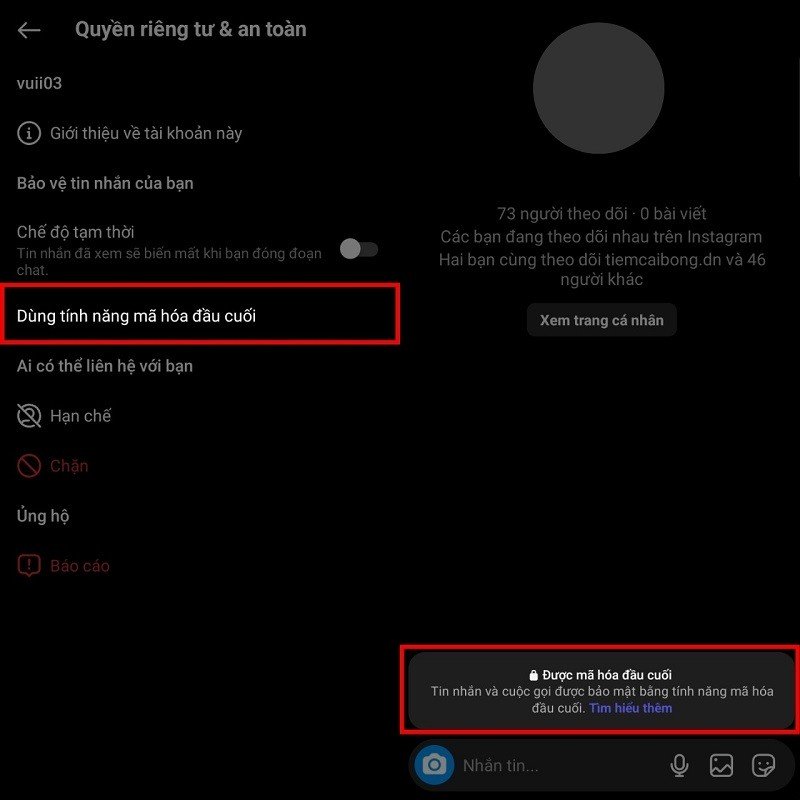The image size is (800, 800).
Task: Click Xem trang cá nhân button
Action: pos(602,320)
